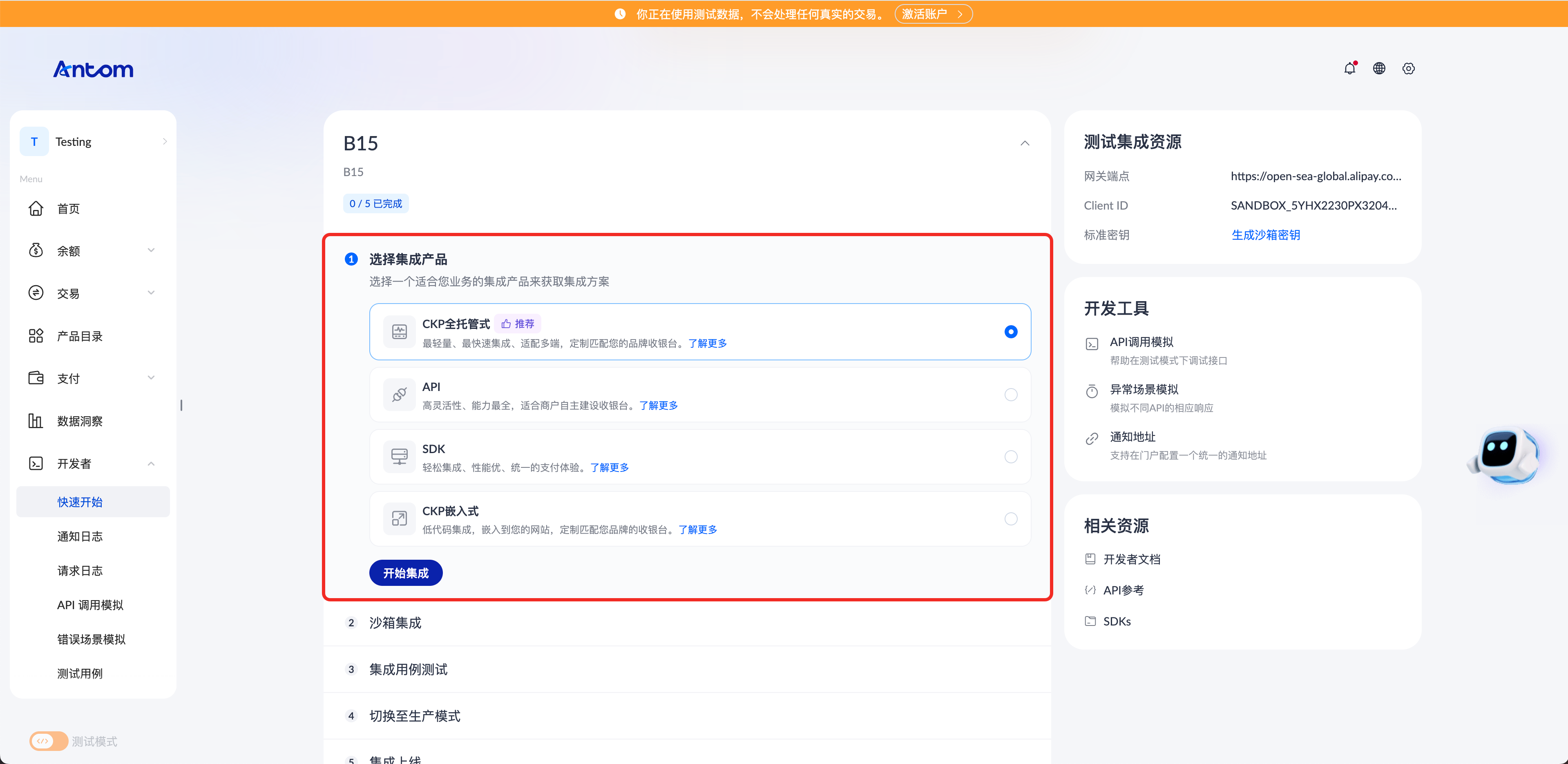Click the SDK product icon

tap(399, 457)
